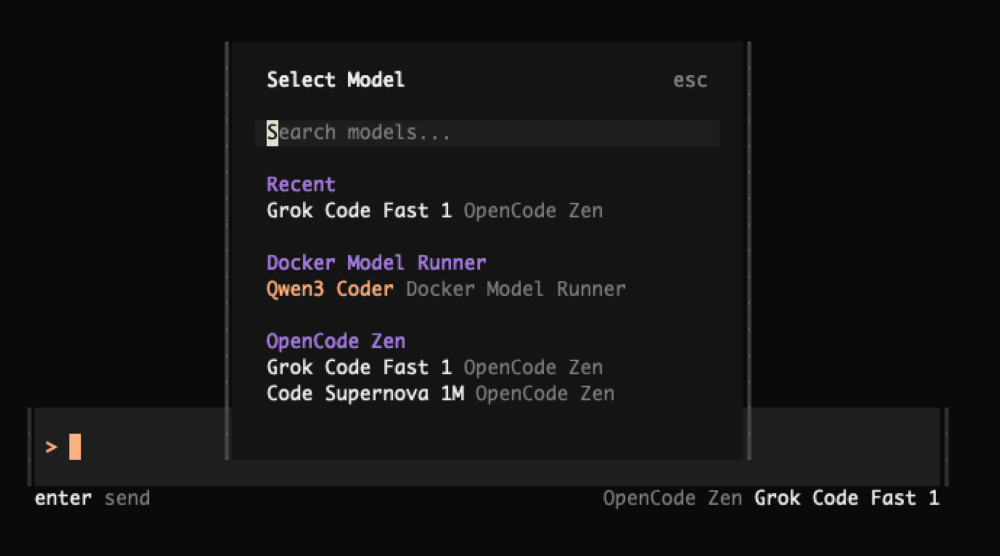Pick the Code Supernova 1M model
Viewport: 1000px width, 556px height.
(365, 393)
